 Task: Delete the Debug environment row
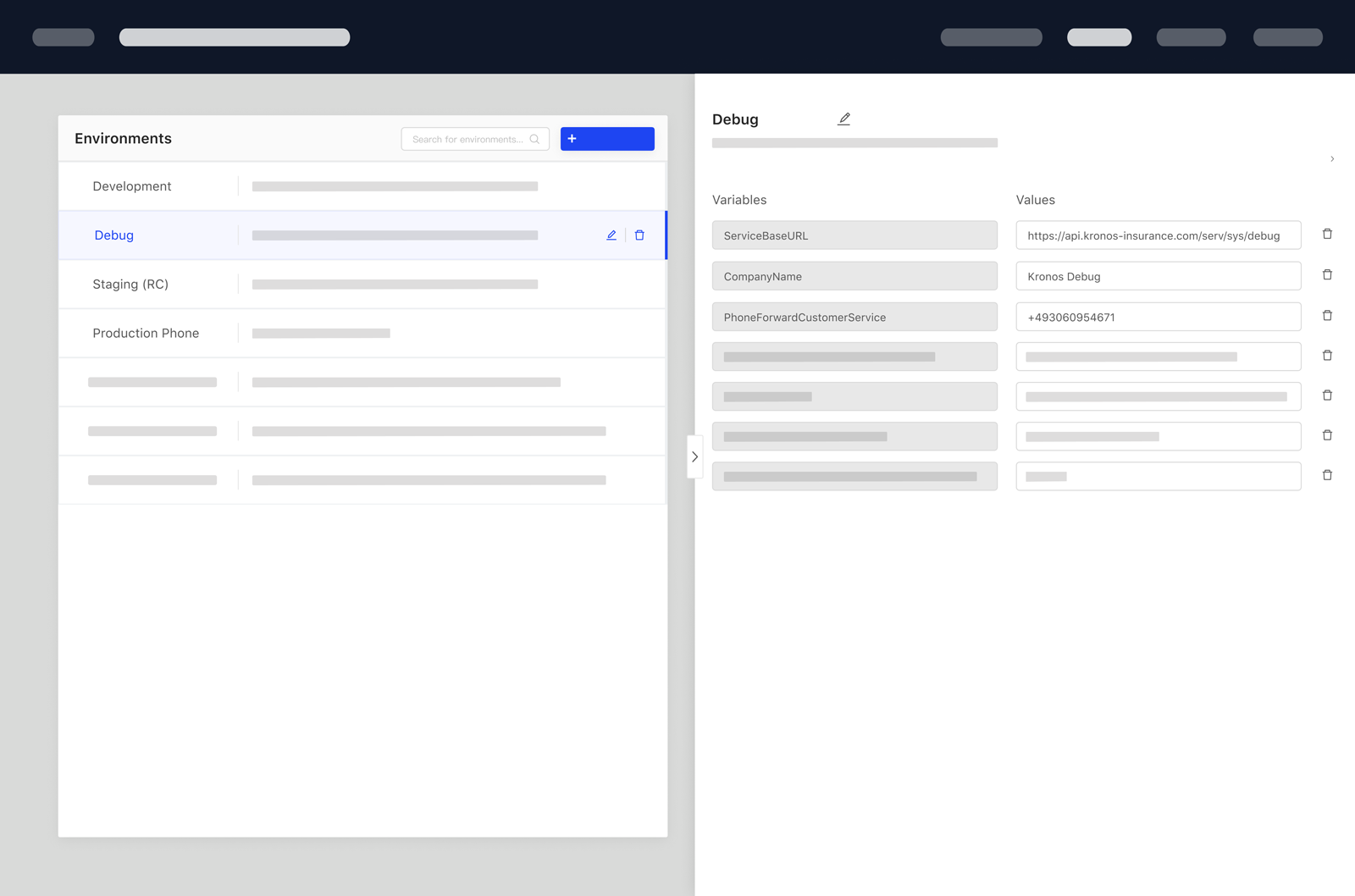639,235
